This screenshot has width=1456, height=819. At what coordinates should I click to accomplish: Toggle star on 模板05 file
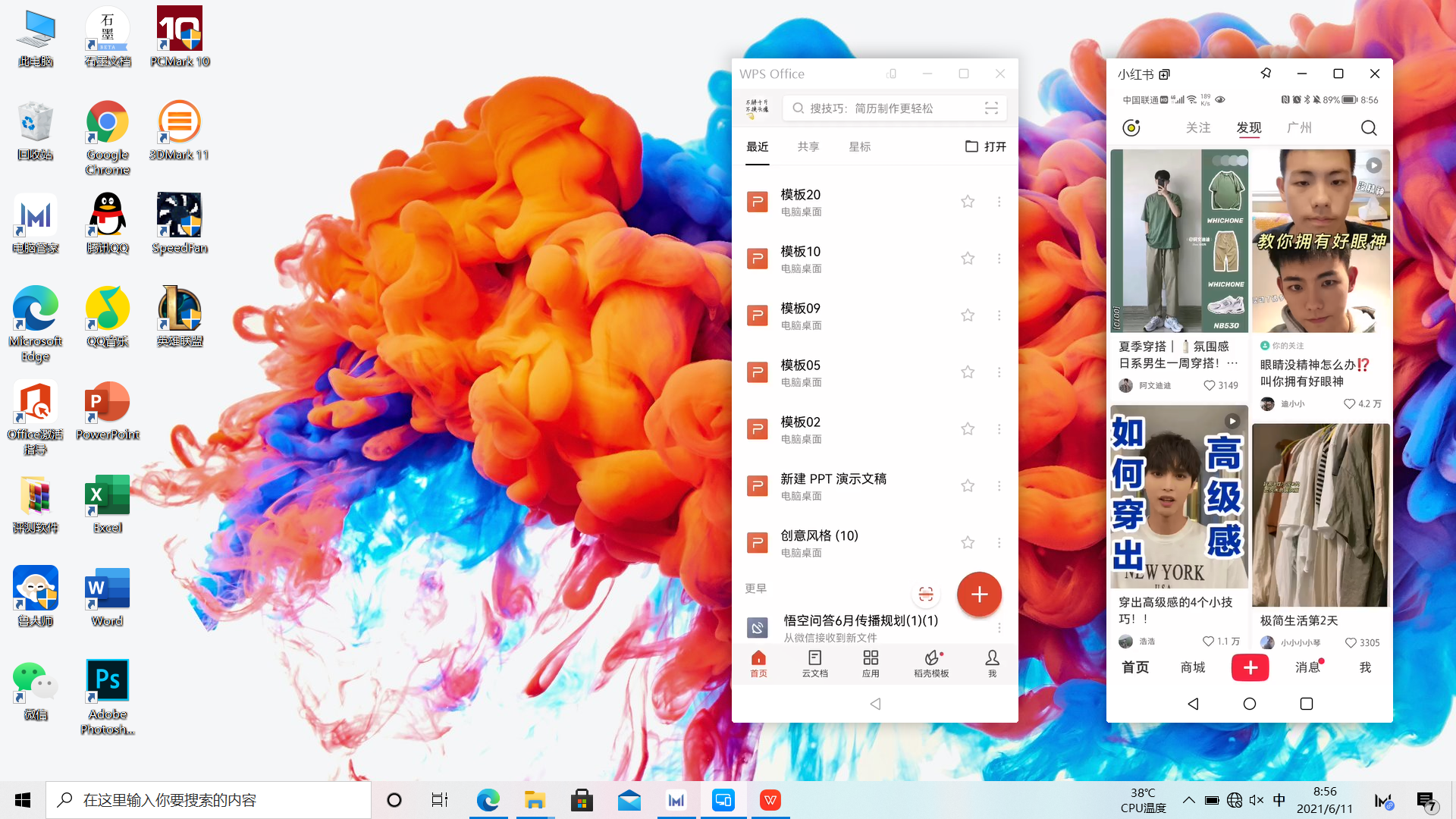tap(968, 372)
